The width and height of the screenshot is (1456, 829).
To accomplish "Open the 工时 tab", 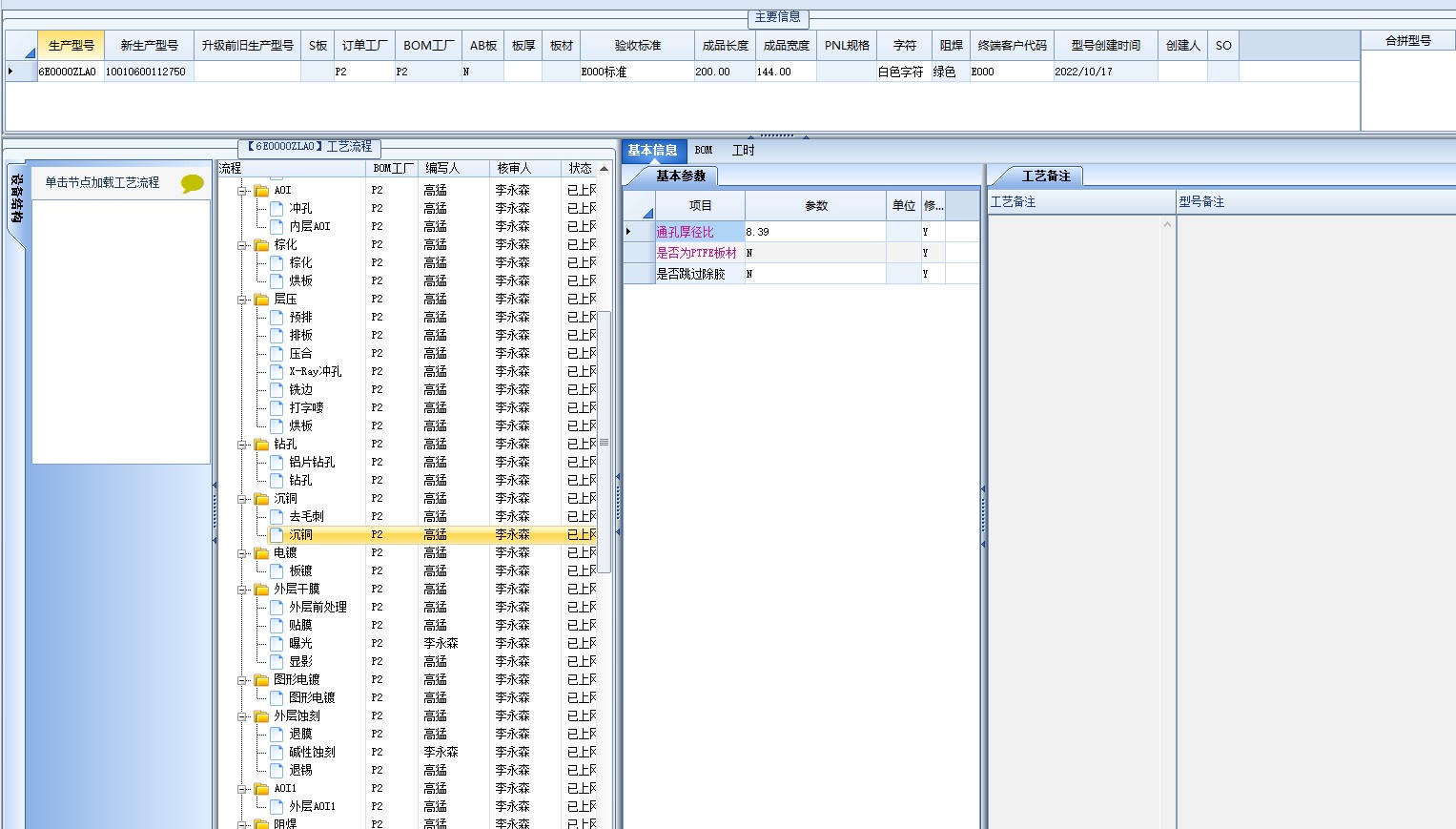I will tap(743, 151).
